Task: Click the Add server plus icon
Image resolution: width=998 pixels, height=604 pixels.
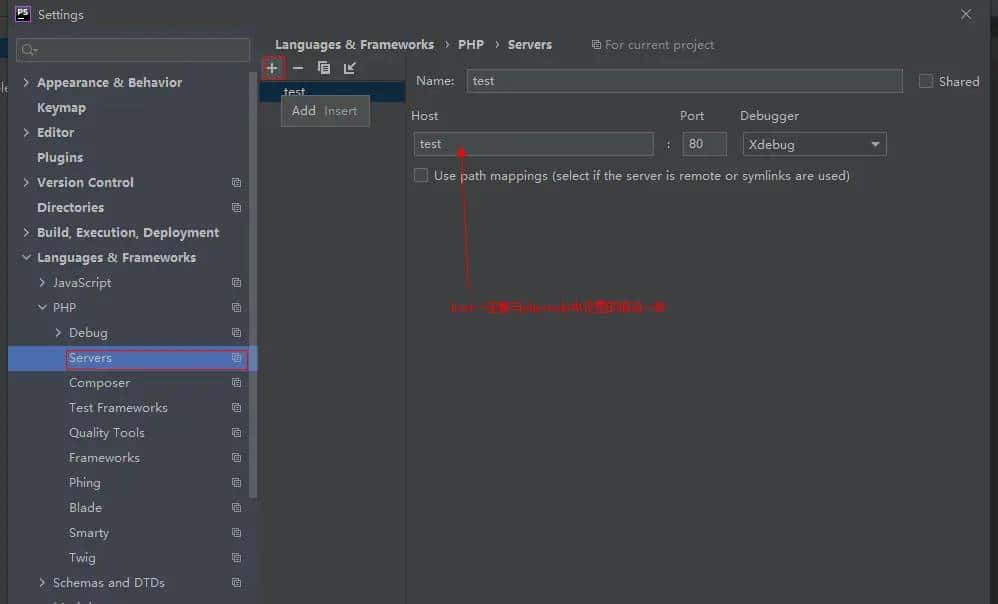Action: [273, 67]
